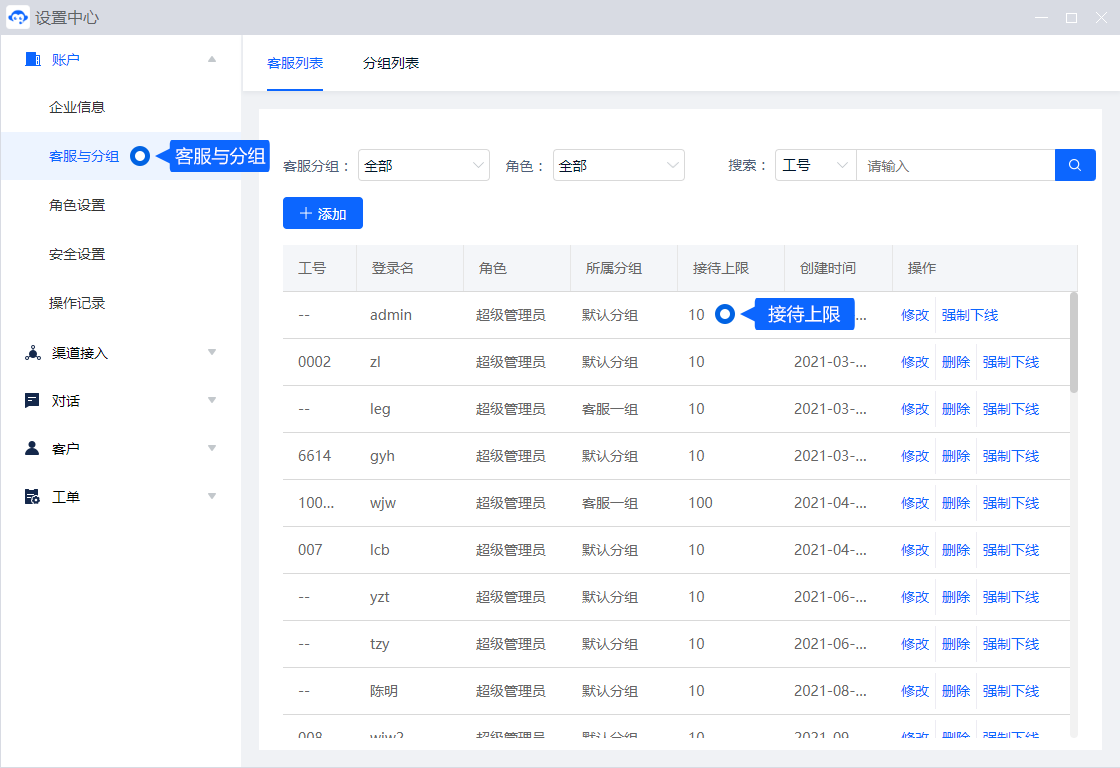This screenshot has height=768, width=1120.
Task: Click 修改 for tzy row
Action: tap(915, 644)
